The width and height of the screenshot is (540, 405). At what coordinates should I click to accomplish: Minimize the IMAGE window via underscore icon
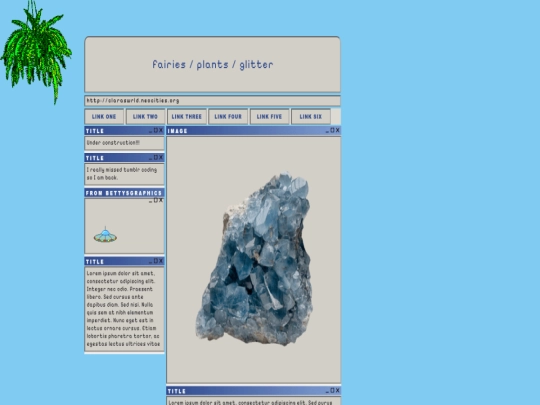tap(328, 131)
